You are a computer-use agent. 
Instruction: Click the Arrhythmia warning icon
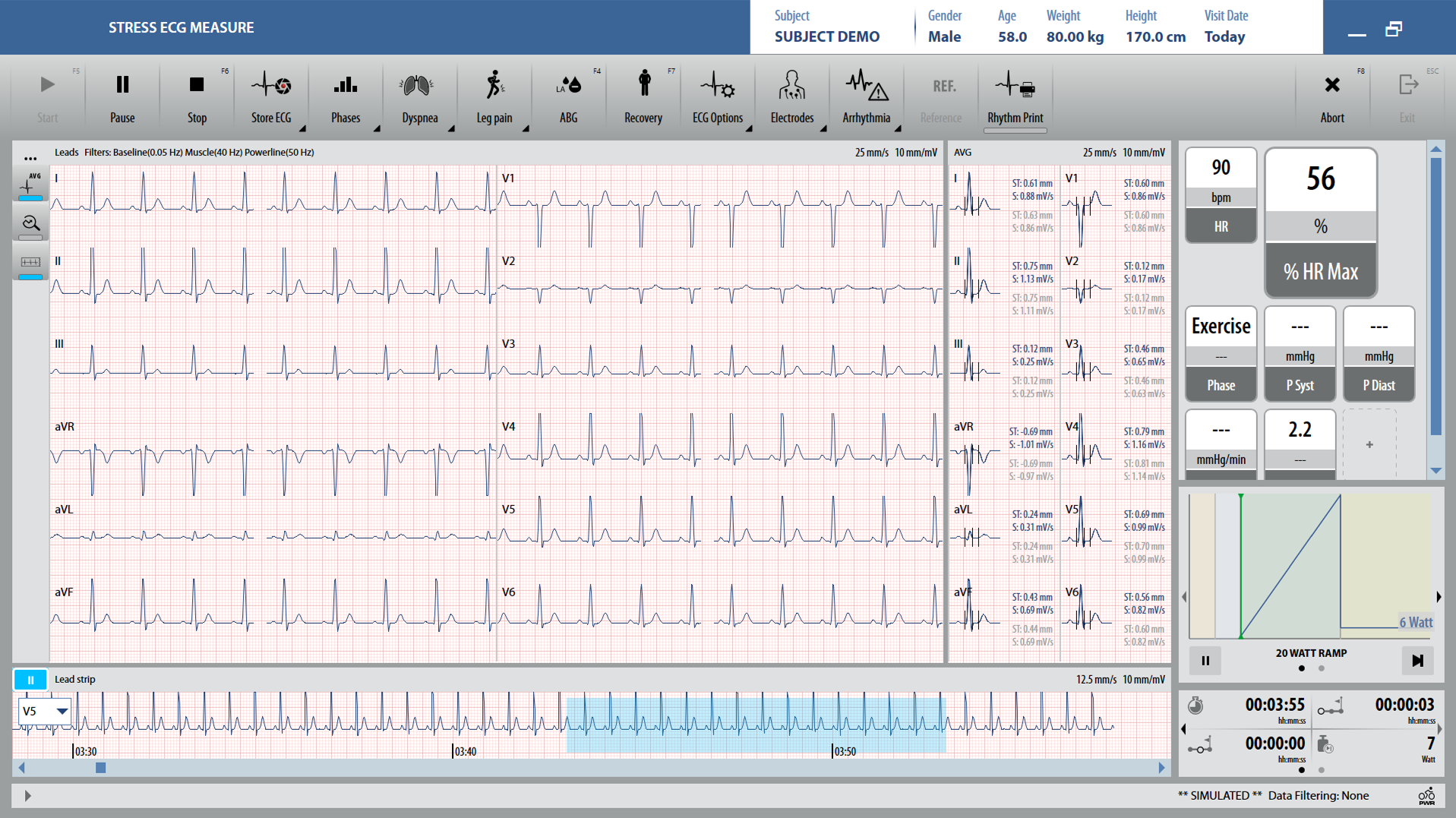tap(866, 96)
